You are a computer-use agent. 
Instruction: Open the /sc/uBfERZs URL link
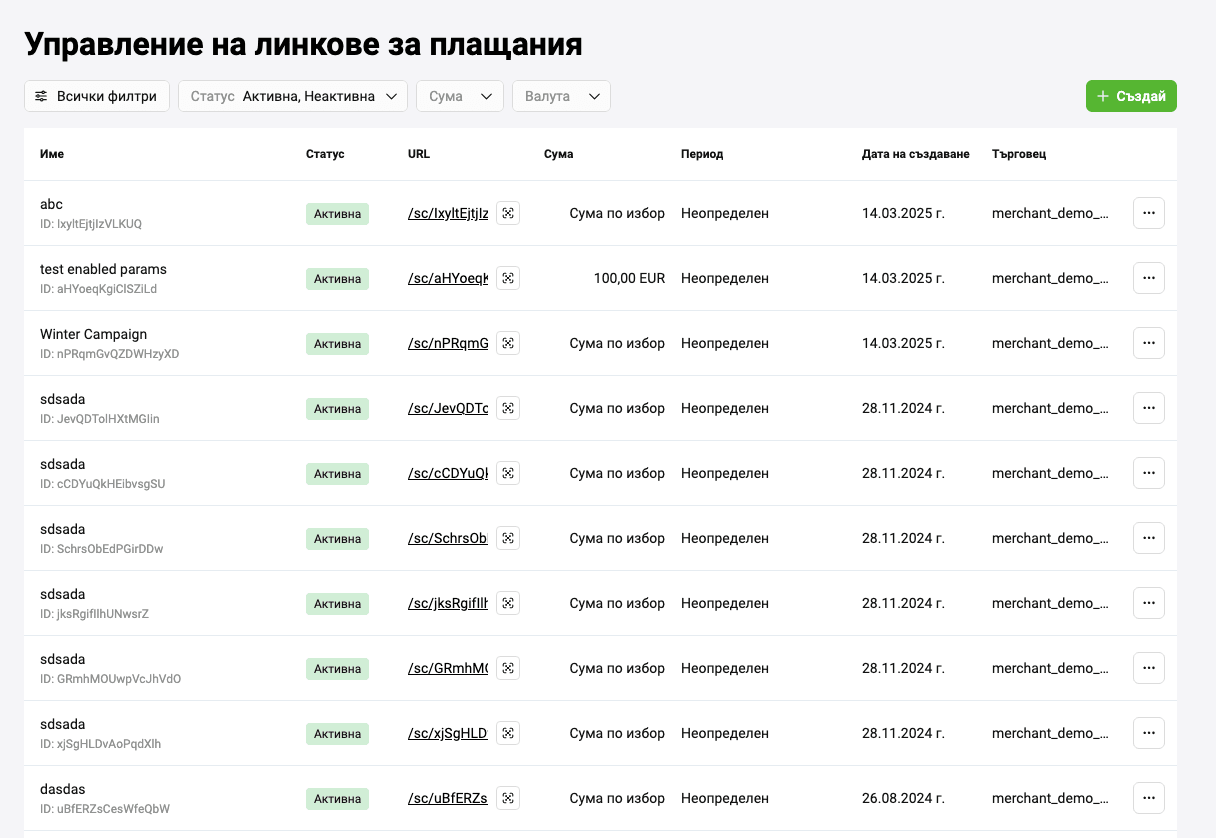click(x=448, y=798)
